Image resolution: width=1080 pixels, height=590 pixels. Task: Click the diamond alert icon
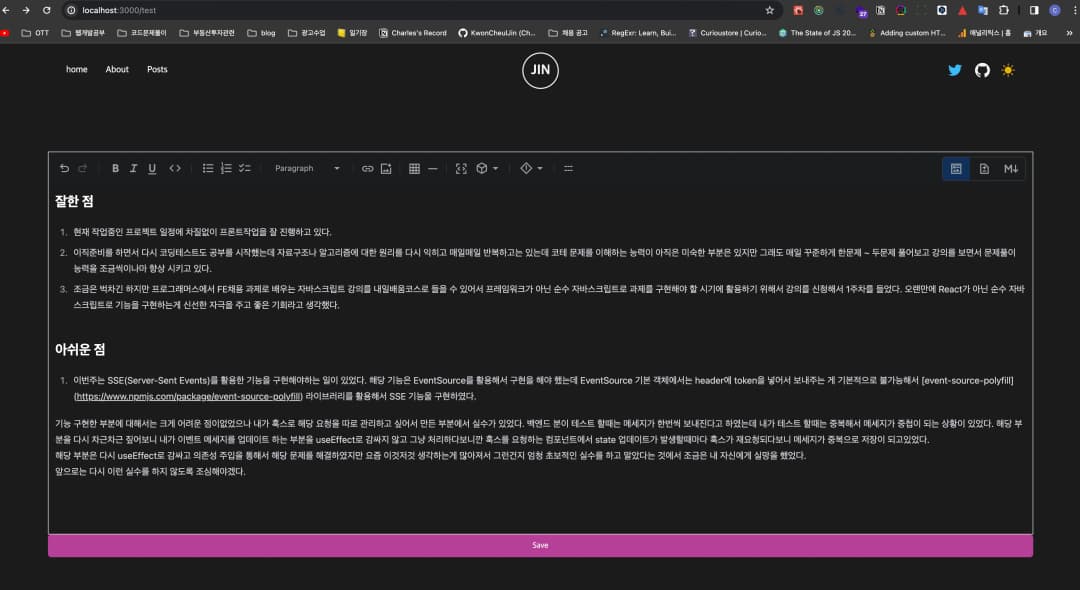tap(526, 169)
